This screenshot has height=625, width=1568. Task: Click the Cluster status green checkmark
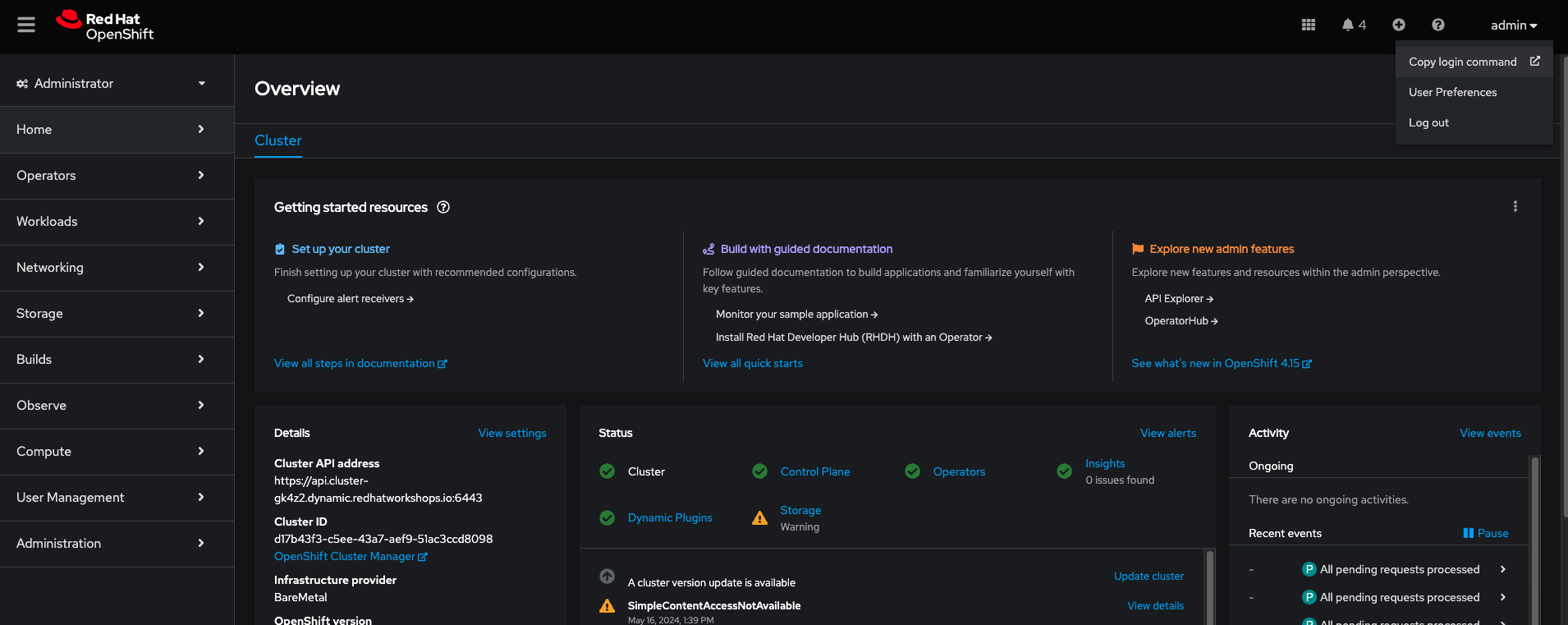click(x=607, y=471)
